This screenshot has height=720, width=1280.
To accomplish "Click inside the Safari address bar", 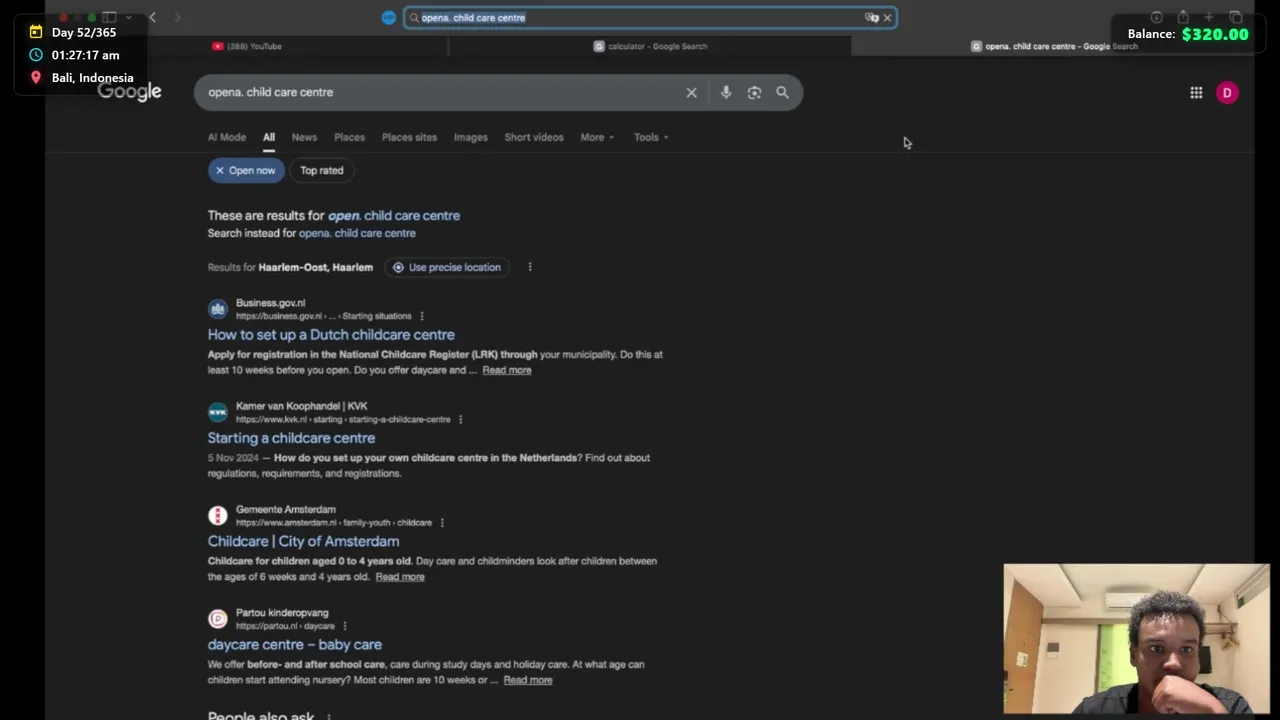I will click(650, 17).
